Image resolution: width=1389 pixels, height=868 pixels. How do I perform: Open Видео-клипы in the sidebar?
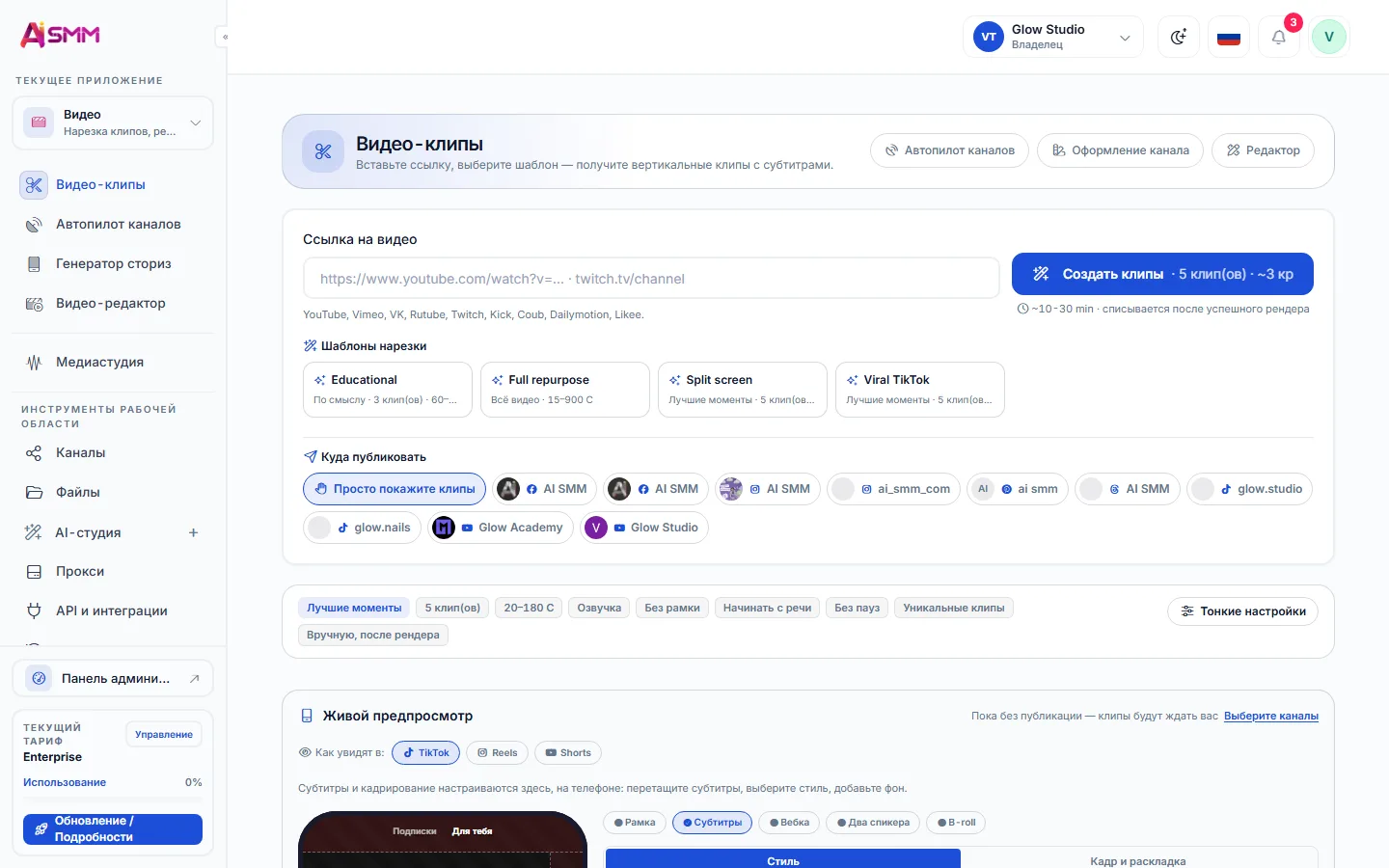[x=113, y=184]
